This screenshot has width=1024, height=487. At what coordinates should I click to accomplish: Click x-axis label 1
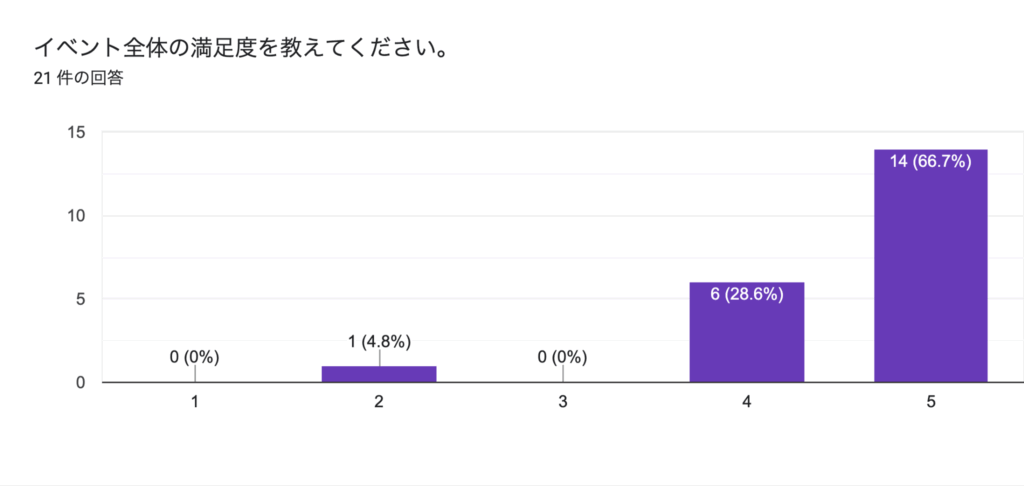(x=195, y=403)
